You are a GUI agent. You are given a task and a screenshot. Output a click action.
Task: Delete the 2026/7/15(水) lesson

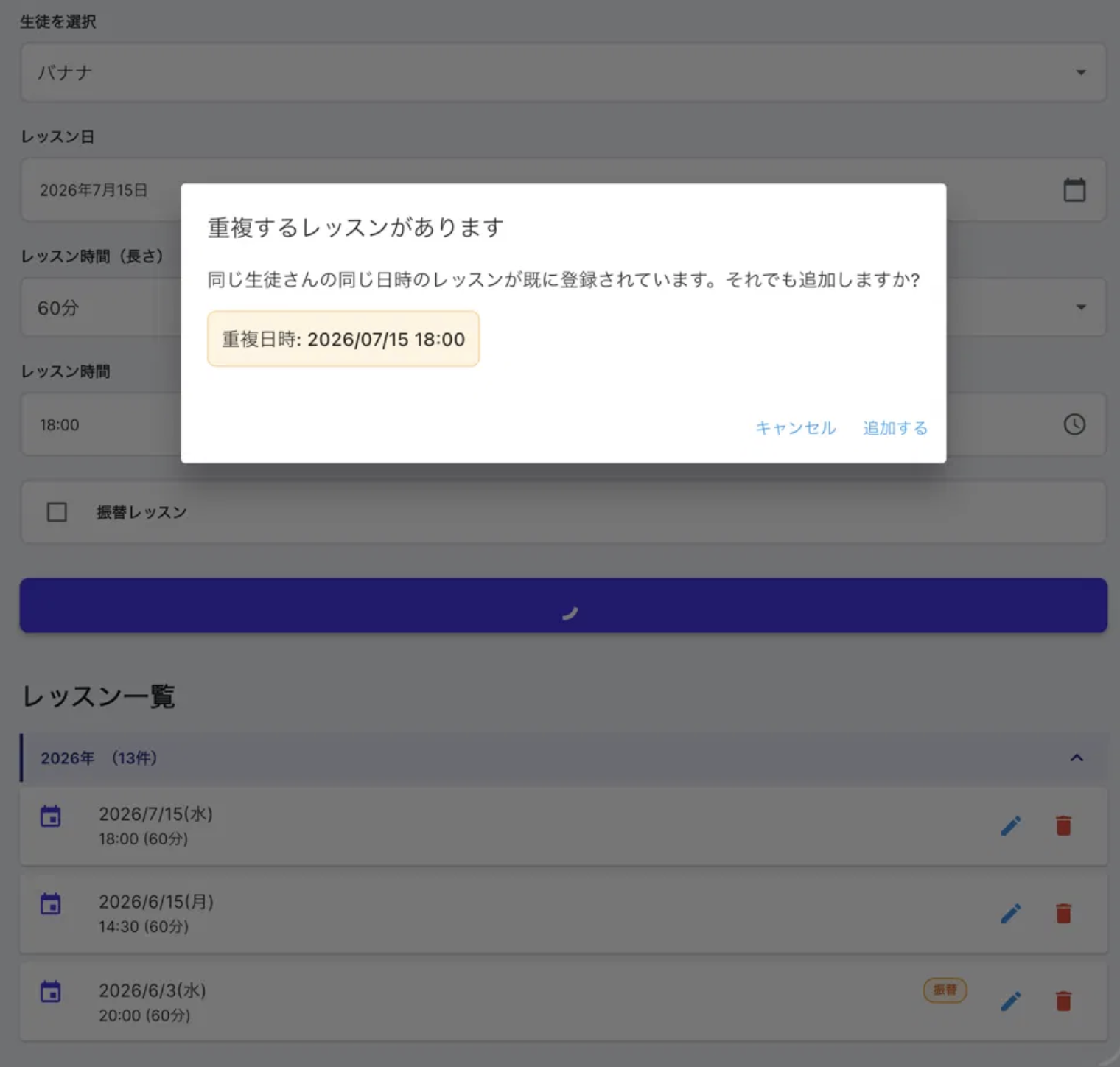click(x=1063, y=826)
